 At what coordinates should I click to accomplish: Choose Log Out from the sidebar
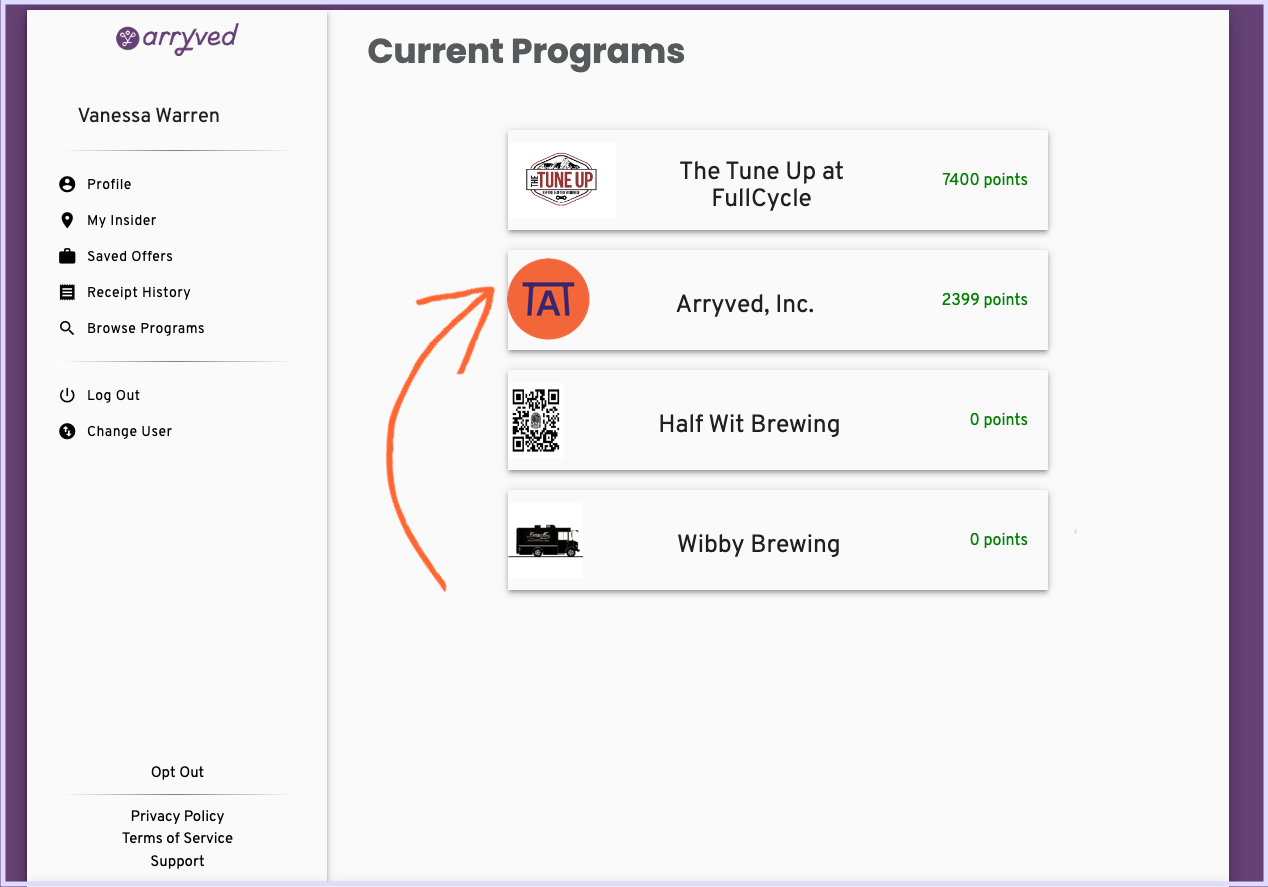[x=114, y=395]
